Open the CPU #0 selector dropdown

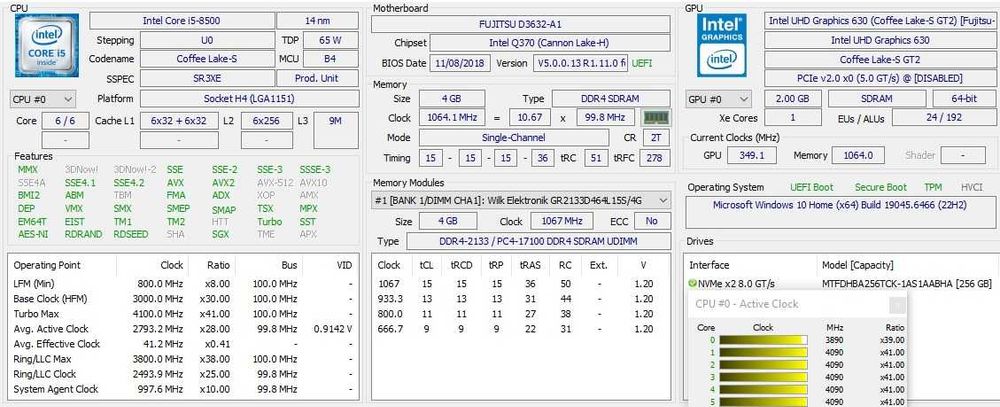tap(43, 99)
